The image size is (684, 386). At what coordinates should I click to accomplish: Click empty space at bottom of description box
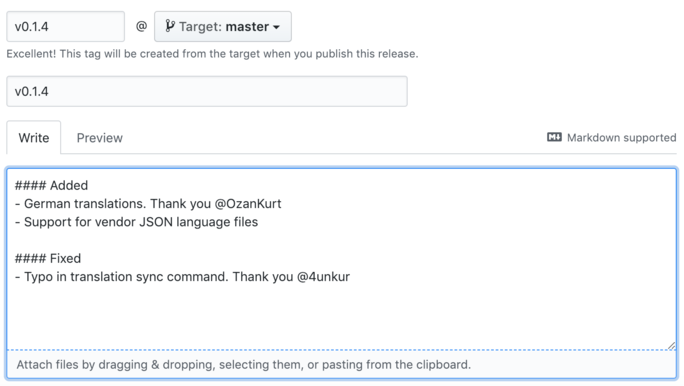[342, 318]
